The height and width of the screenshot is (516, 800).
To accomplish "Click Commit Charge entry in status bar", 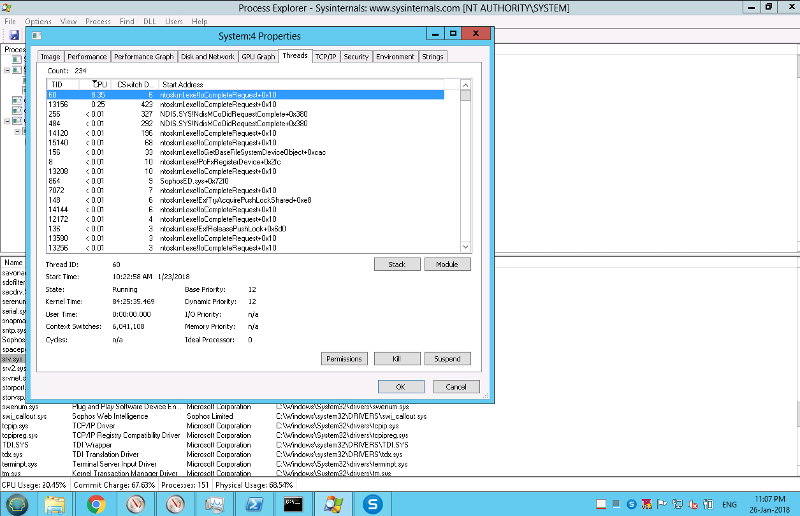I will click(114, 485).
